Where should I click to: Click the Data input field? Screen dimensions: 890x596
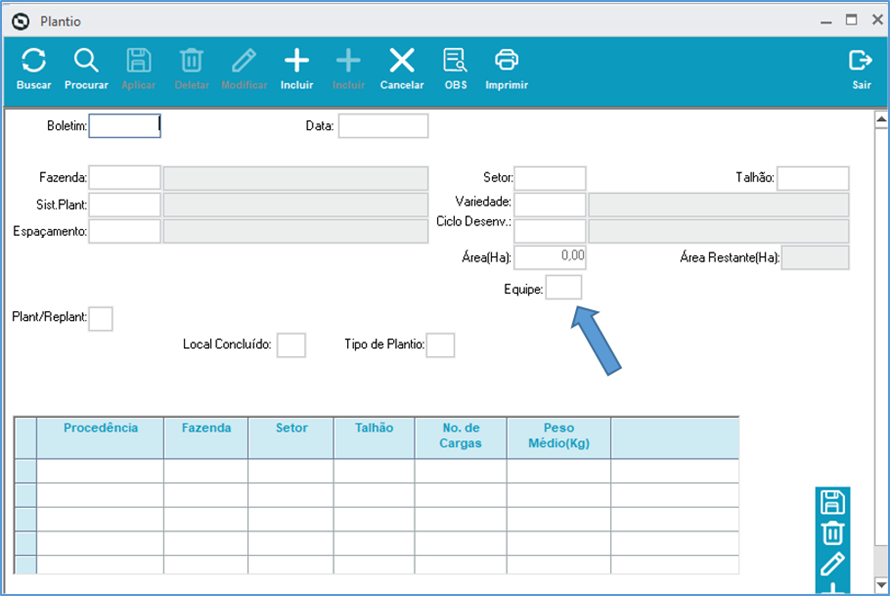point(383,126)
